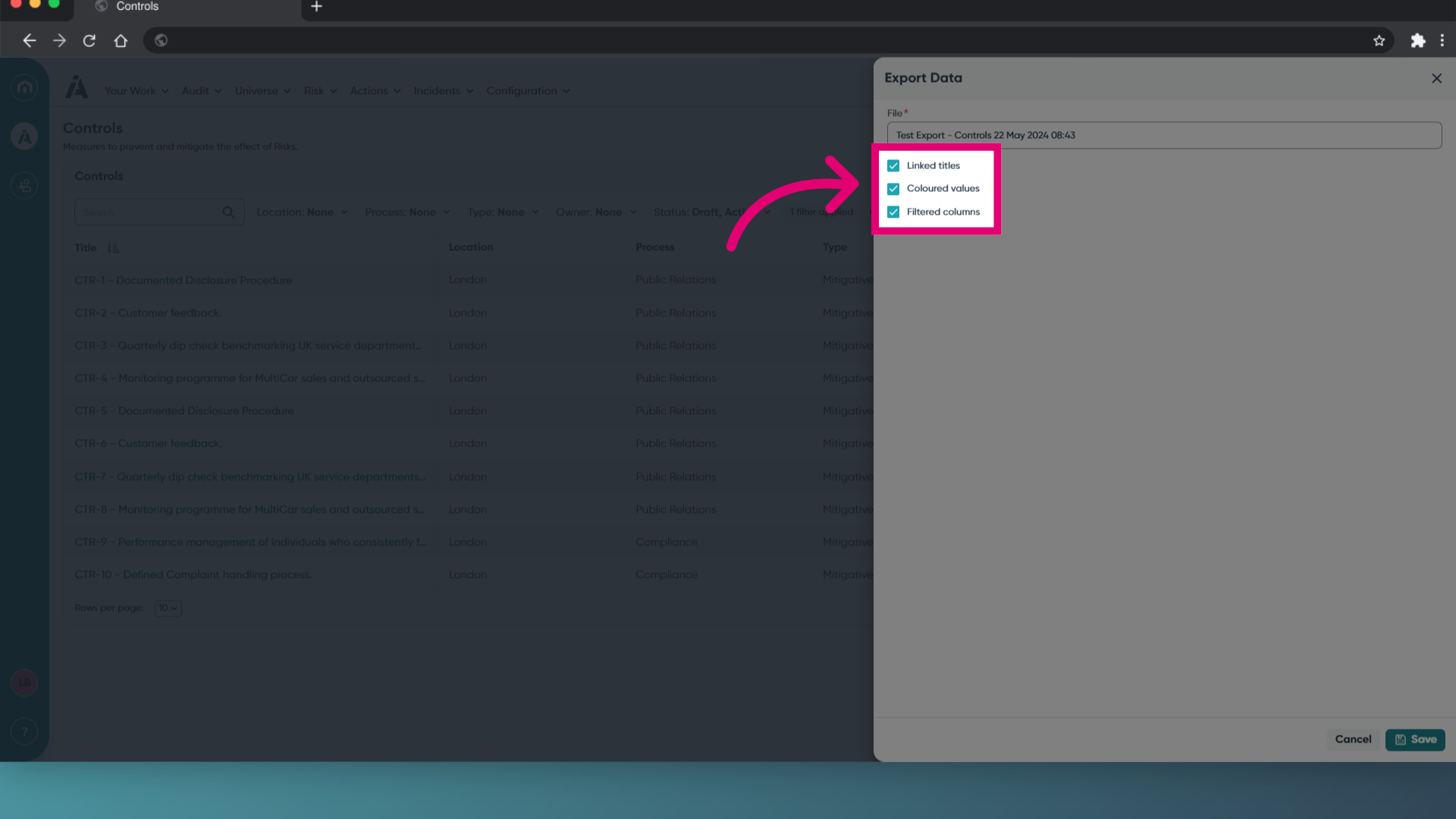Open the Risk menu
The width and height of the screenshot is (1456, 819).
pos(320,91)
